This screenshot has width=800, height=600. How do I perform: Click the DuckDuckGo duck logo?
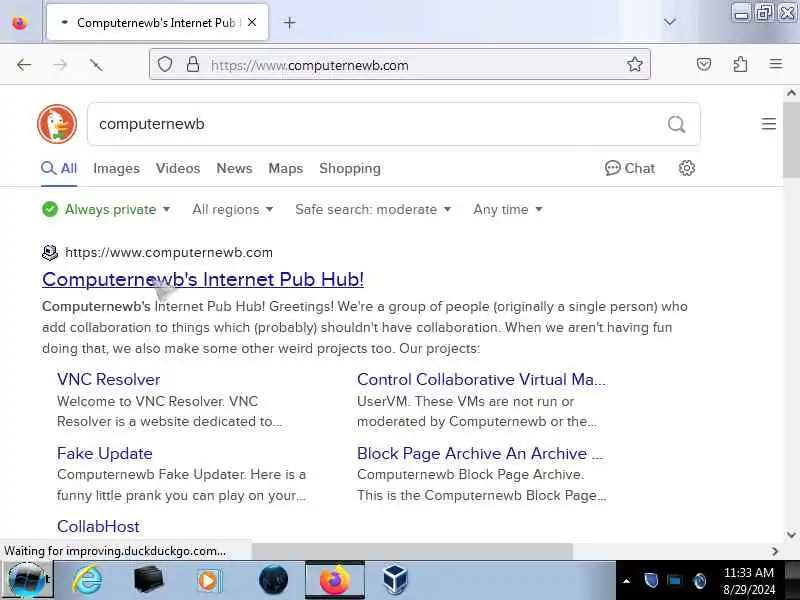tap(57, 124)
